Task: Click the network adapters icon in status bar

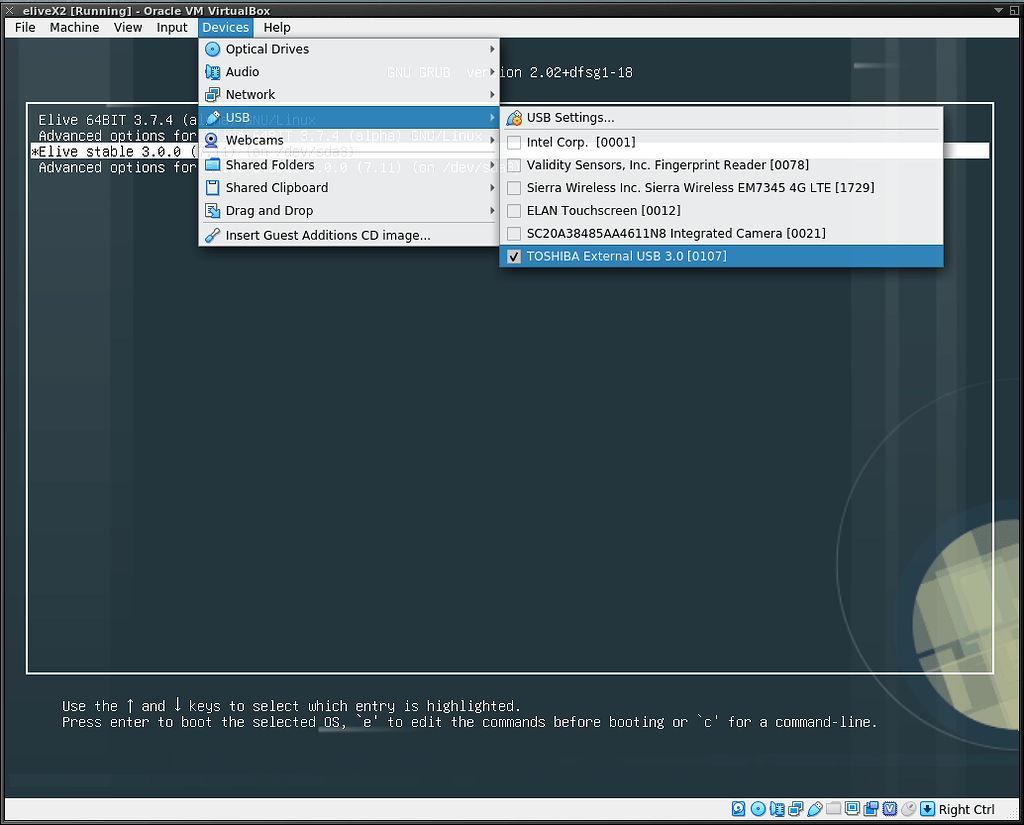Action: pos(795,809)
